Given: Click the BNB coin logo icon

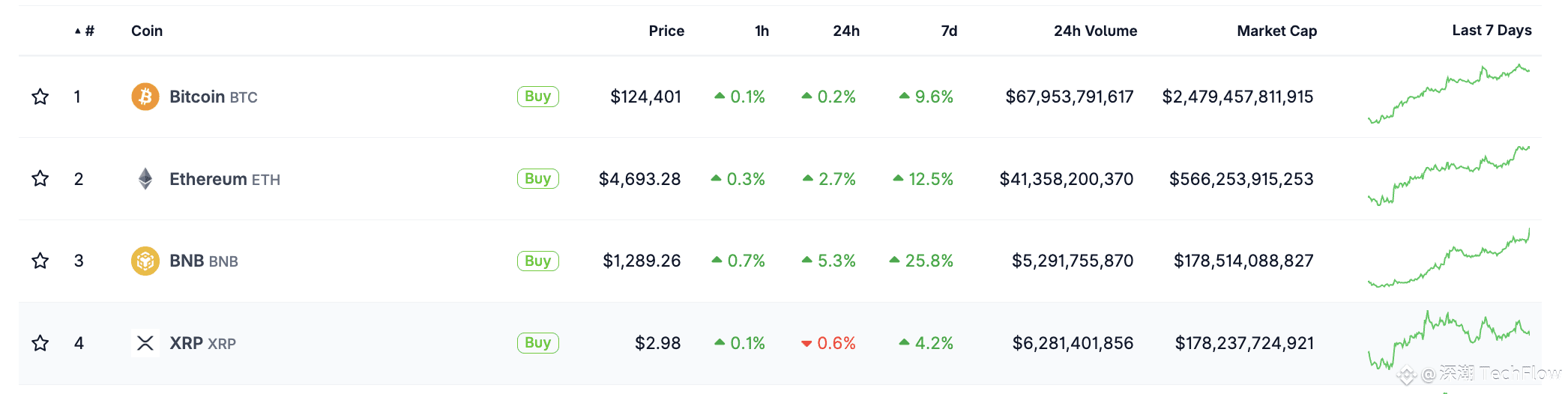Looking at the screenshot, I should click(145, 261).
